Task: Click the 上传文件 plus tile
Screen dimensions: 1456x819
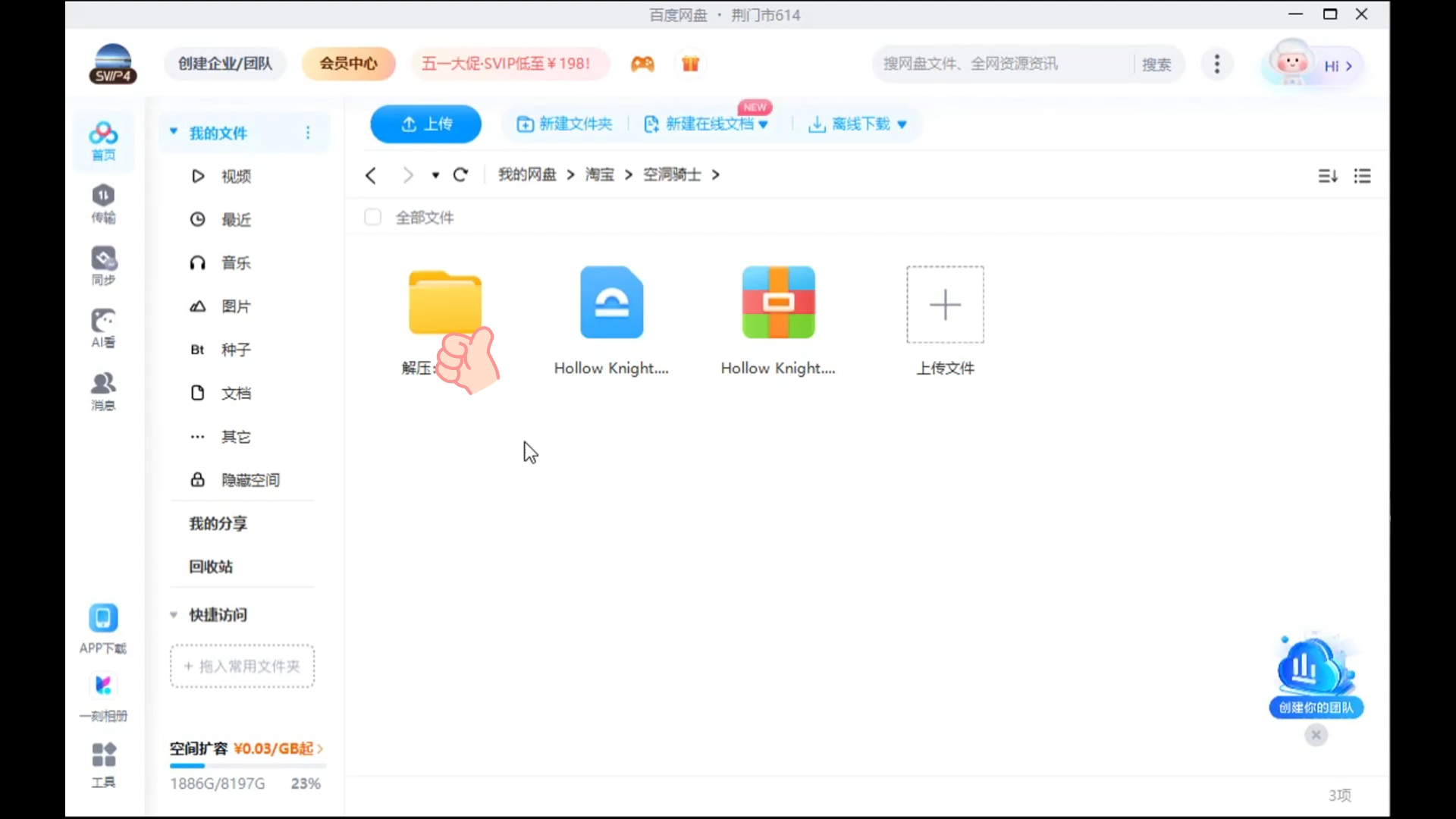Action: [x=946, y=304]
